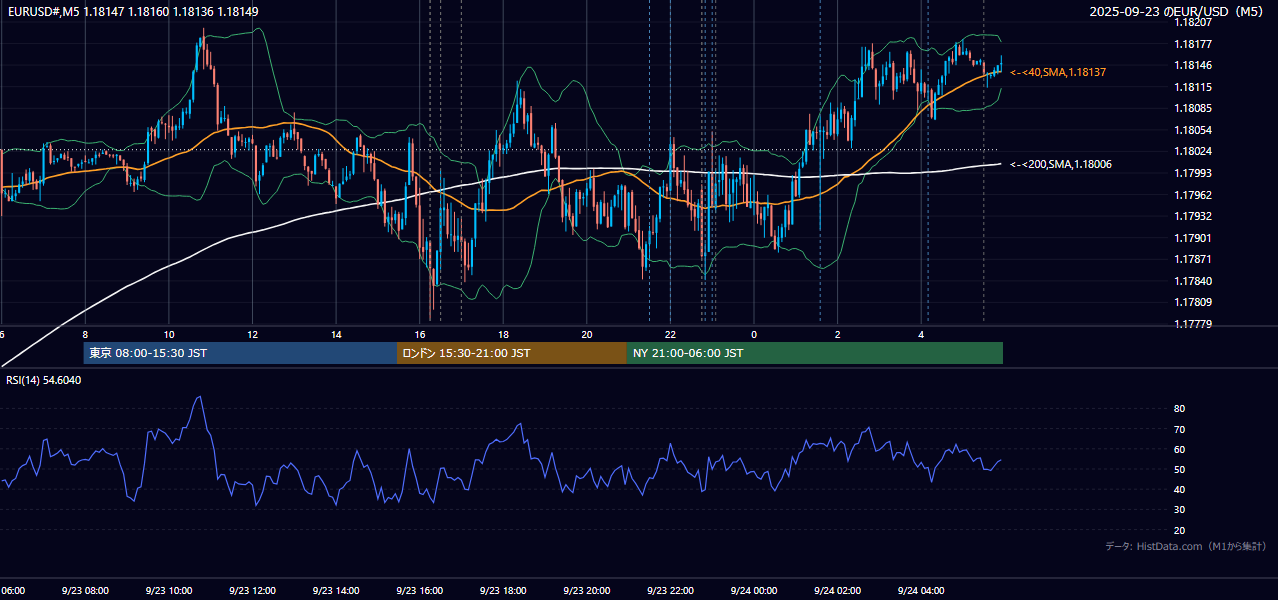Click hour tick 0 under price chart
This screenshot has height=600, width=1278.
pyautogui.click(x=754, y=334)
